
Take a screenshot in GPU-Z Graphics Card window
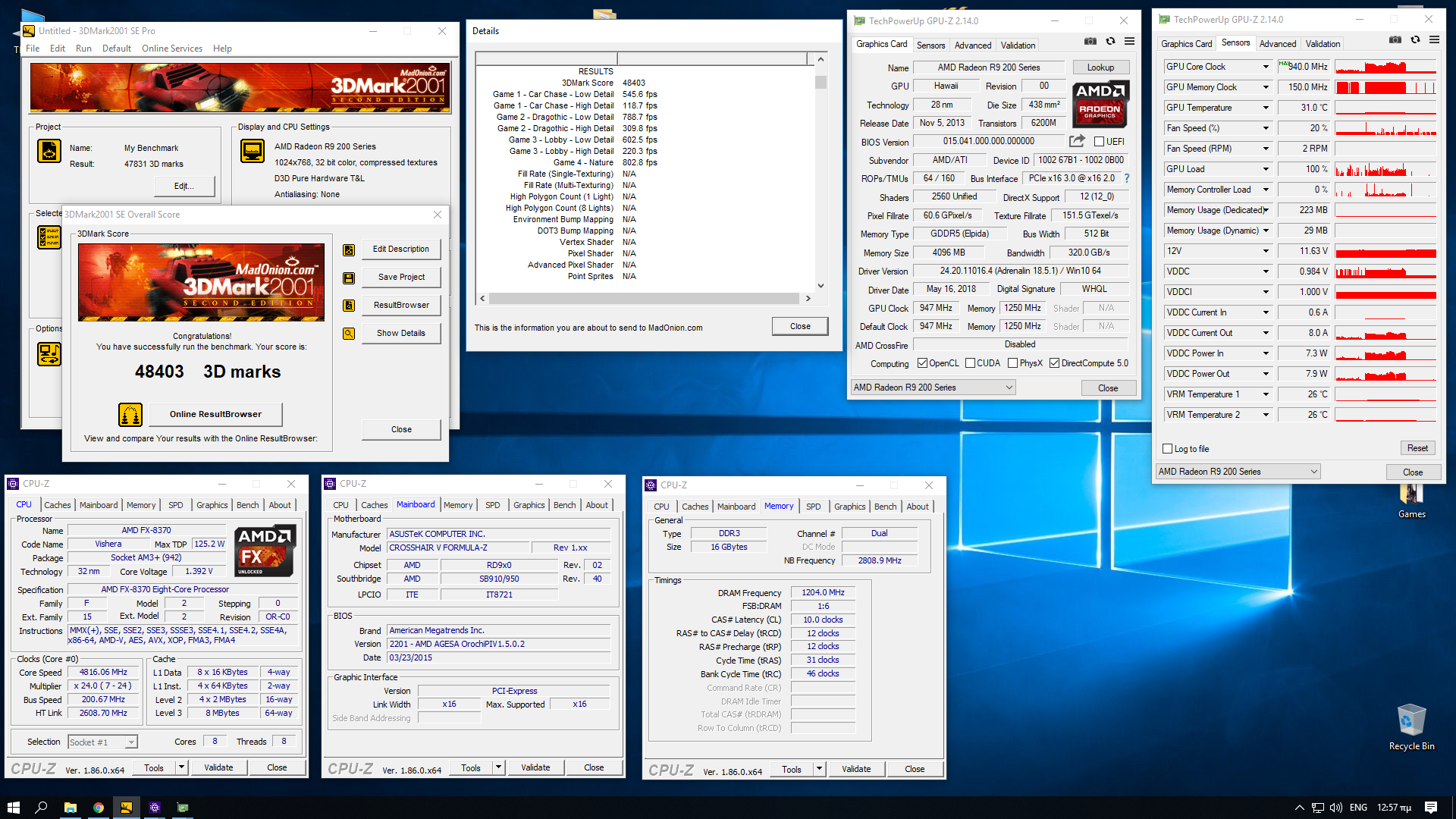click(x=1090, y=41)
